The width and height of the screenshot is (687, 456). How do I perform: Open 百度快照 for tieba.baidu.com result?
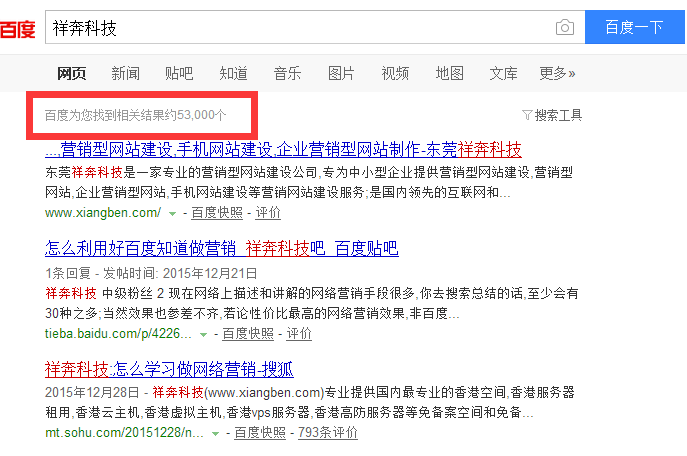[248, 334]
